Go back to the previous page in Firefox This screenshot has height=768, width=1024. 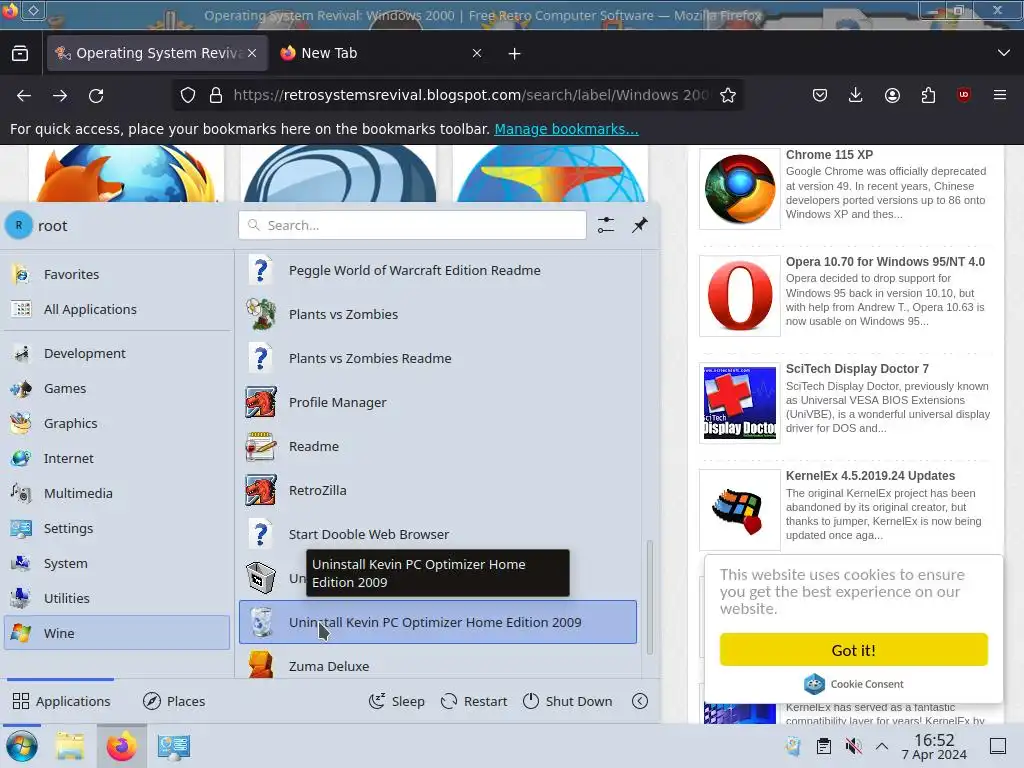(x=24, y=95)
